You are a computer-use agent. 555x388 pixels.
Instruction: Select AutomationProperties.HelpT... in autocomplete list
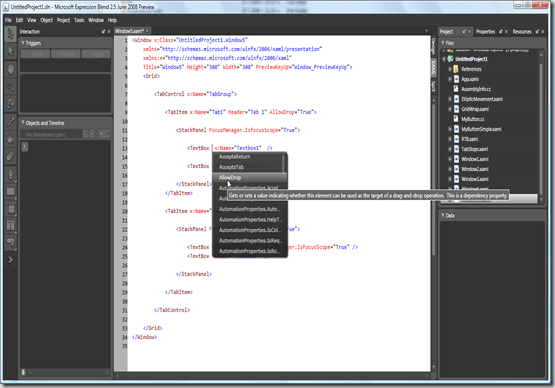(x=250, y=219)
